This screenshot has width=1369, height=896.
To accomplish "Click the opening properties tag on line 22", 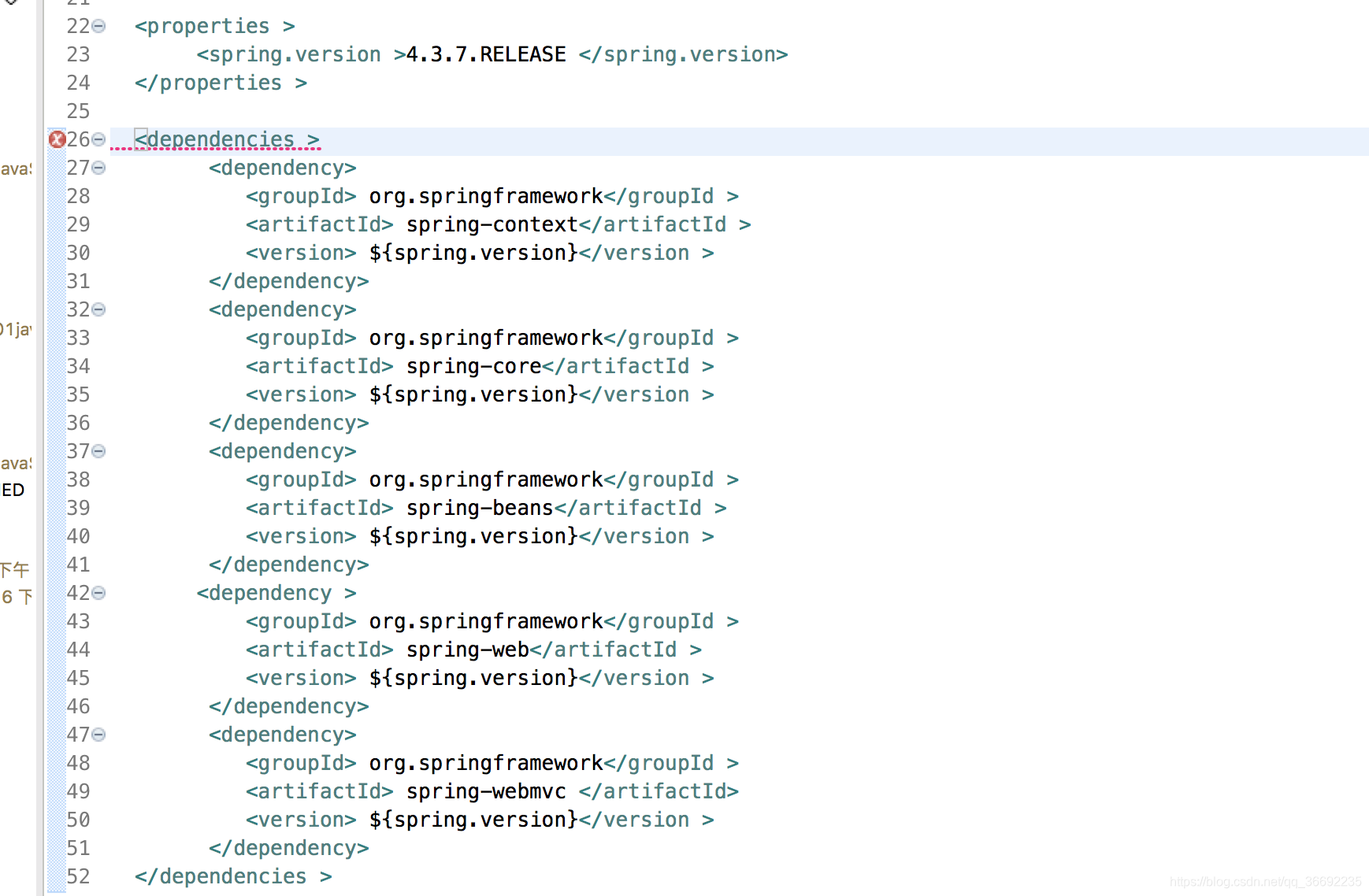I will [214, 26].
